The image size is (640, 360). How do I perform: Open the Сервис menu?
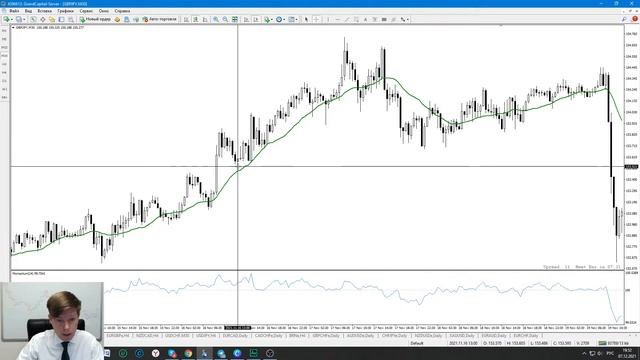click(86, 11)
